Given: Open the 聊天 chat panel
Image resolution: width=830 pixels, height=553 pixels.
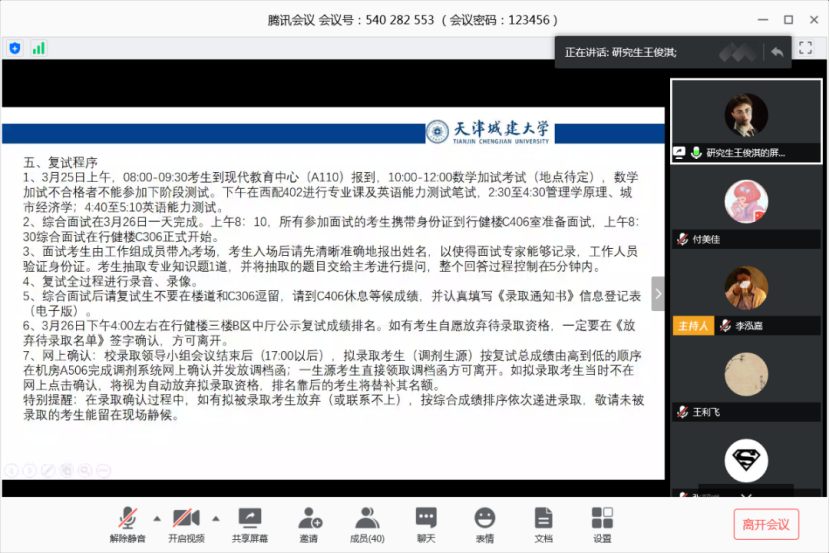Looking at the screenshot, I should pos(426,525).
